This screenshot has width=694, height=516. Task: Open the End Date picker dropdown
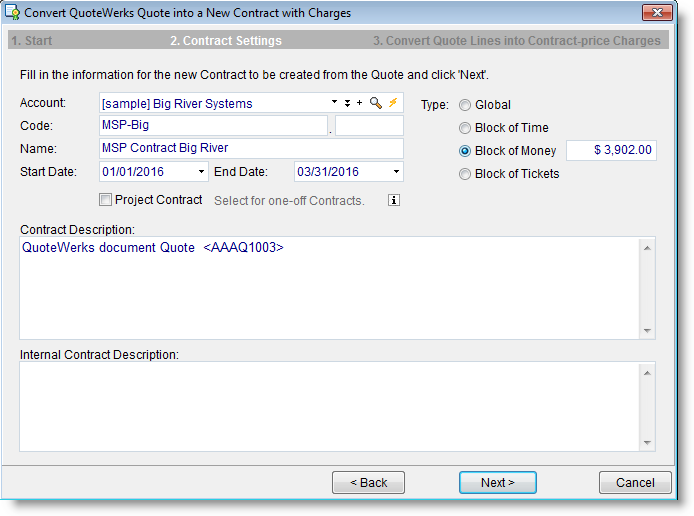(396, 172)
